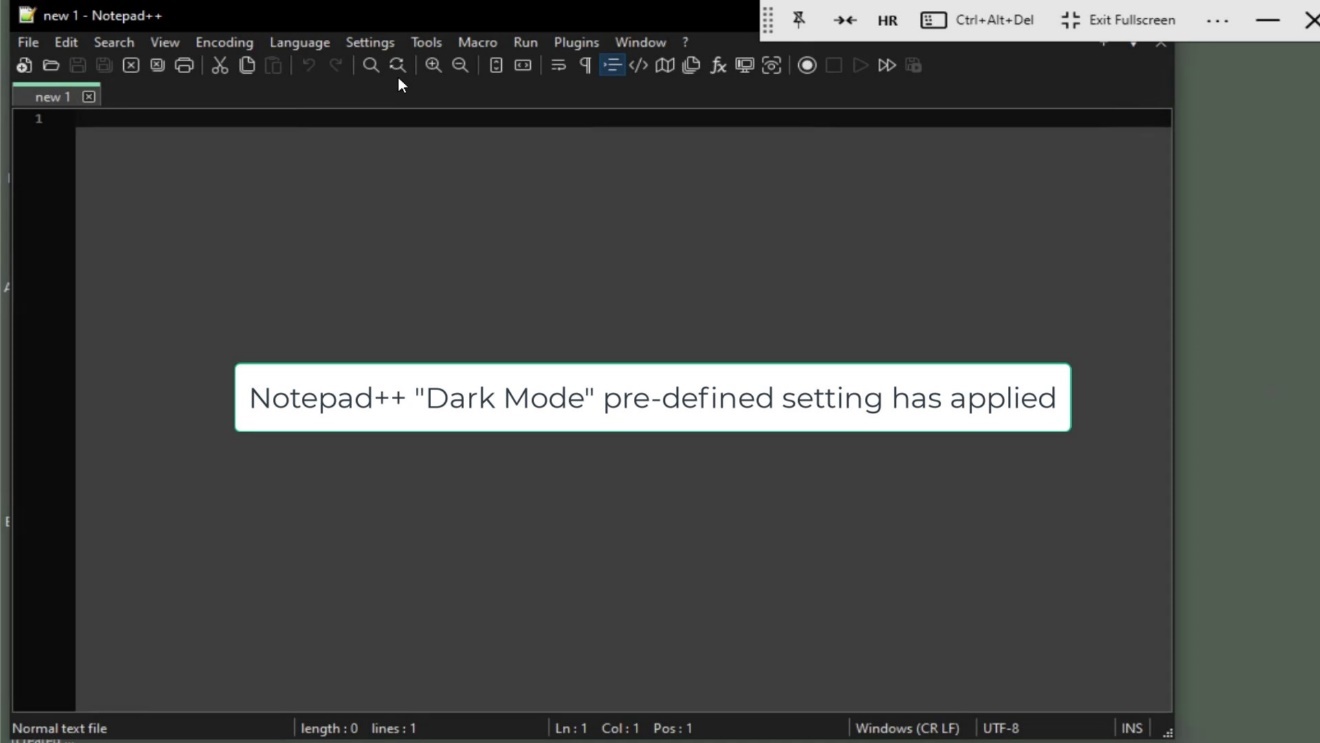This screenshot has height=743, width=1320.
Task: Cut text using the scissors icon
Action: [219, 65]
